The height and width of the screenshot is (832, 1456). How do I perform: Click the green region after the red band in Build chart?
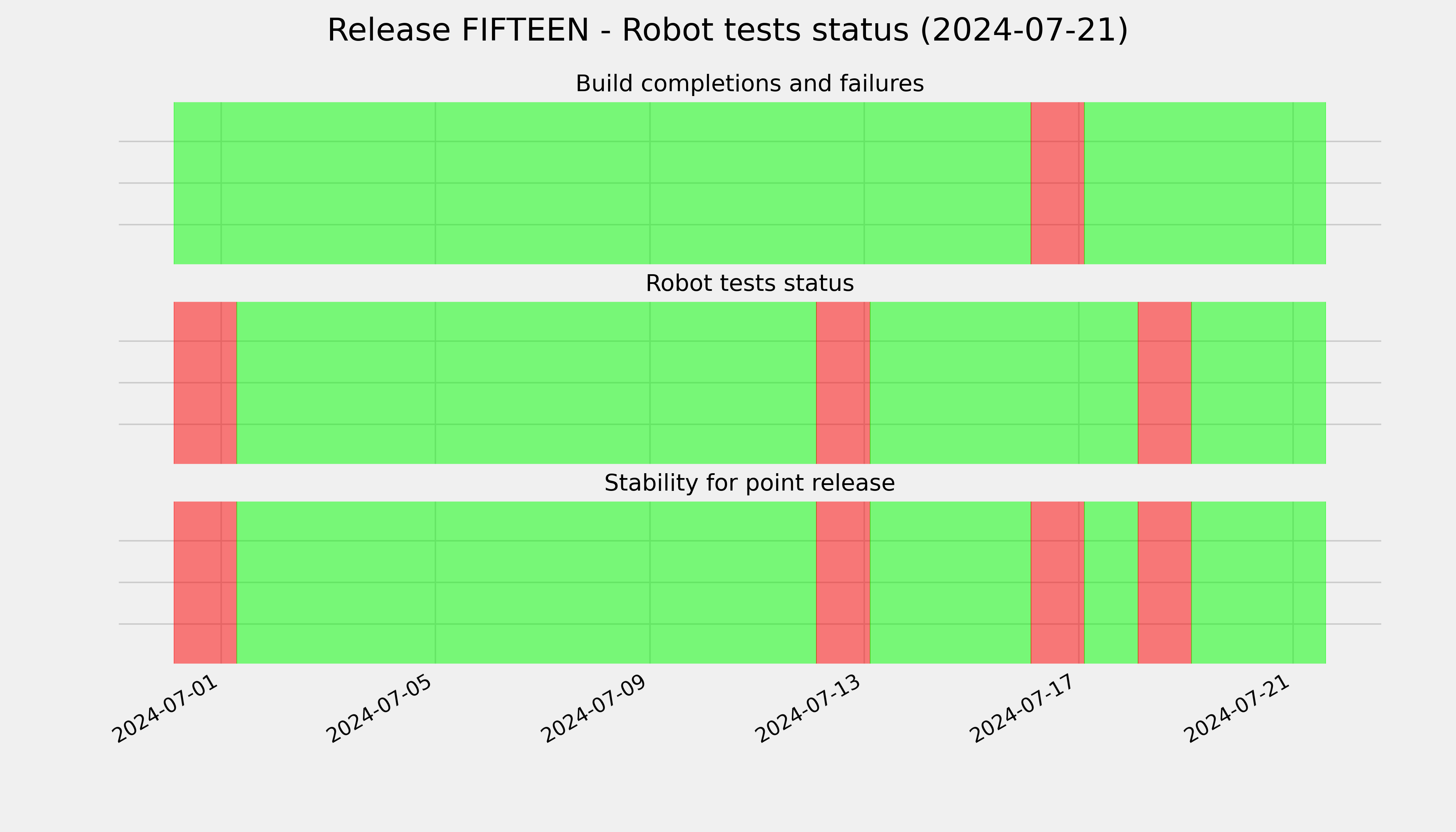coord(1205,183)
